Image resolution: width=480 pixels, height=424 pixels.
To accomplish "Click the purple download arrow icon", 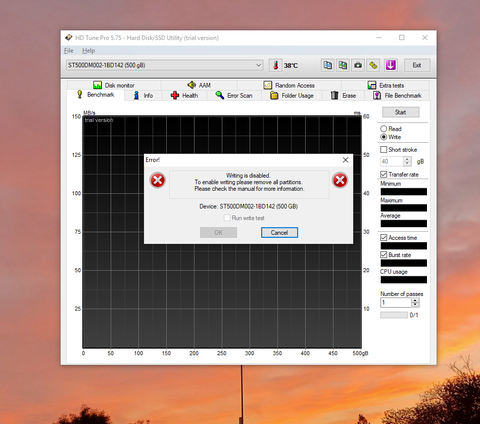I will 391,65.
